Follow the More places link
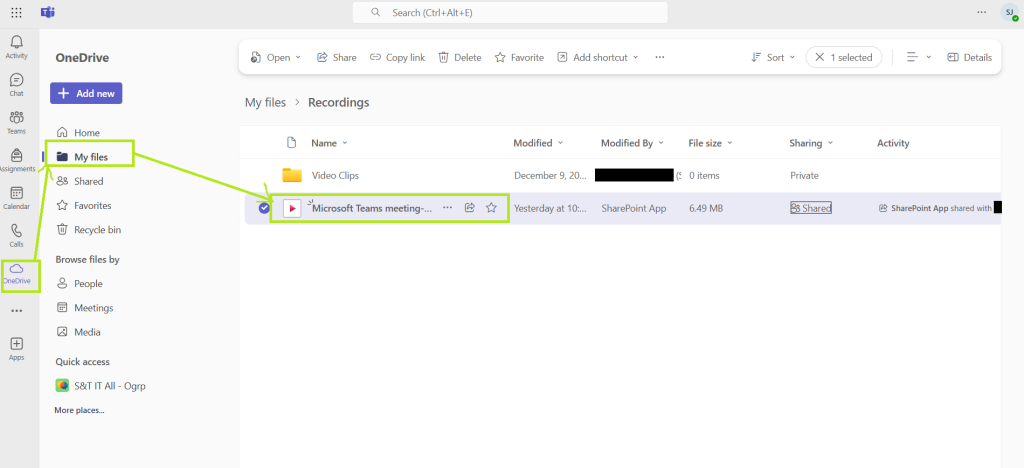 pyautogui.click(x=79, y=410)
